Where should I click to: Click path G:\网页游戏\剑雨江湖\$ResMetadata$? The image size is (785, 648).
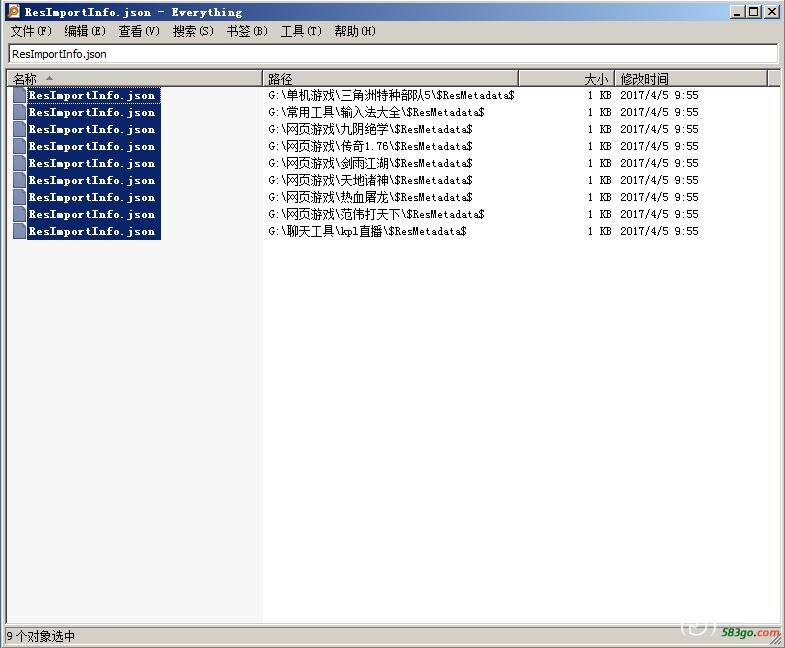(370, 163)
